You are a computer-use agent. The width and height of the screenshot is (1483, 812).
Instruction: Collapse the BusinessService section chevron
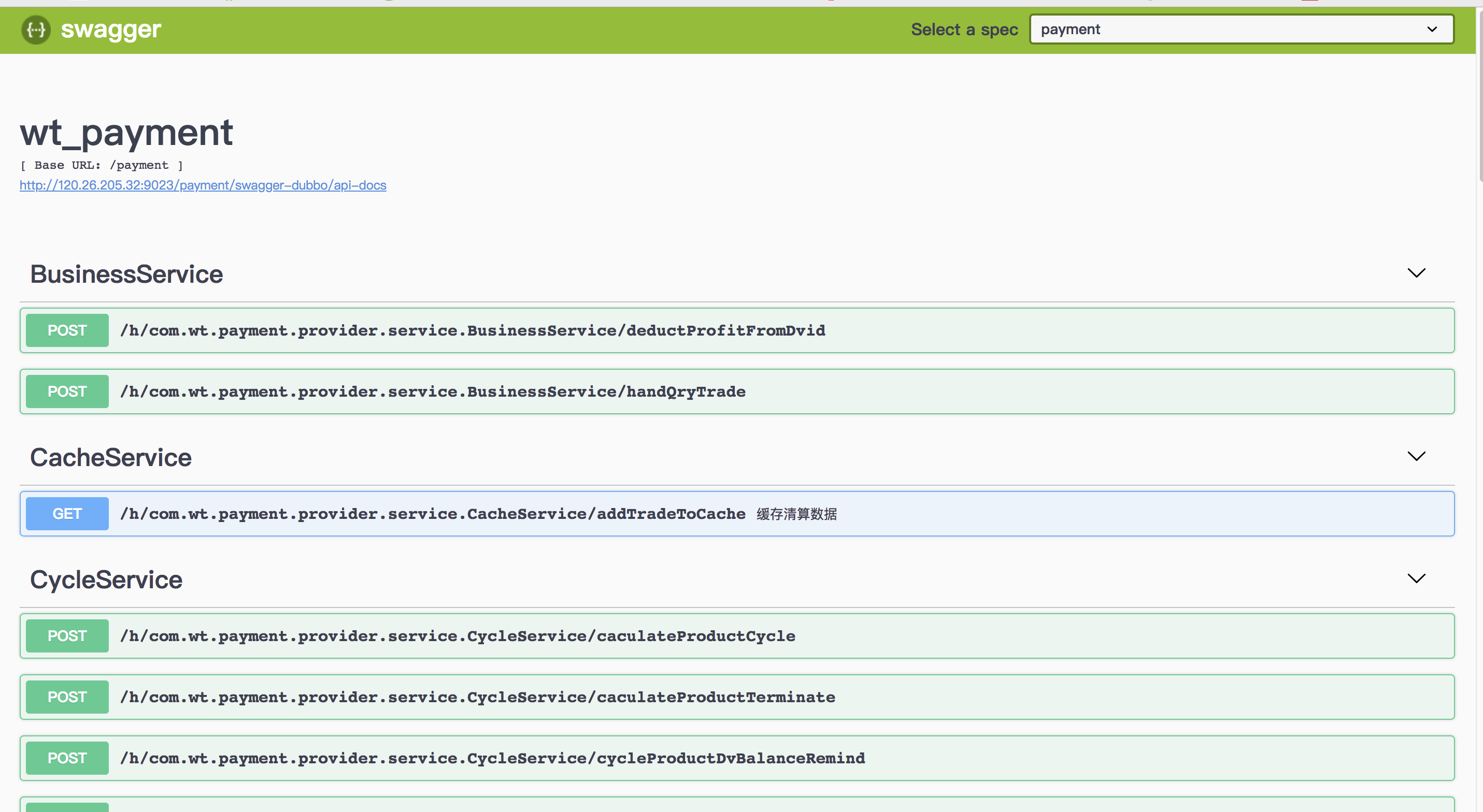tap(1416, 273)
